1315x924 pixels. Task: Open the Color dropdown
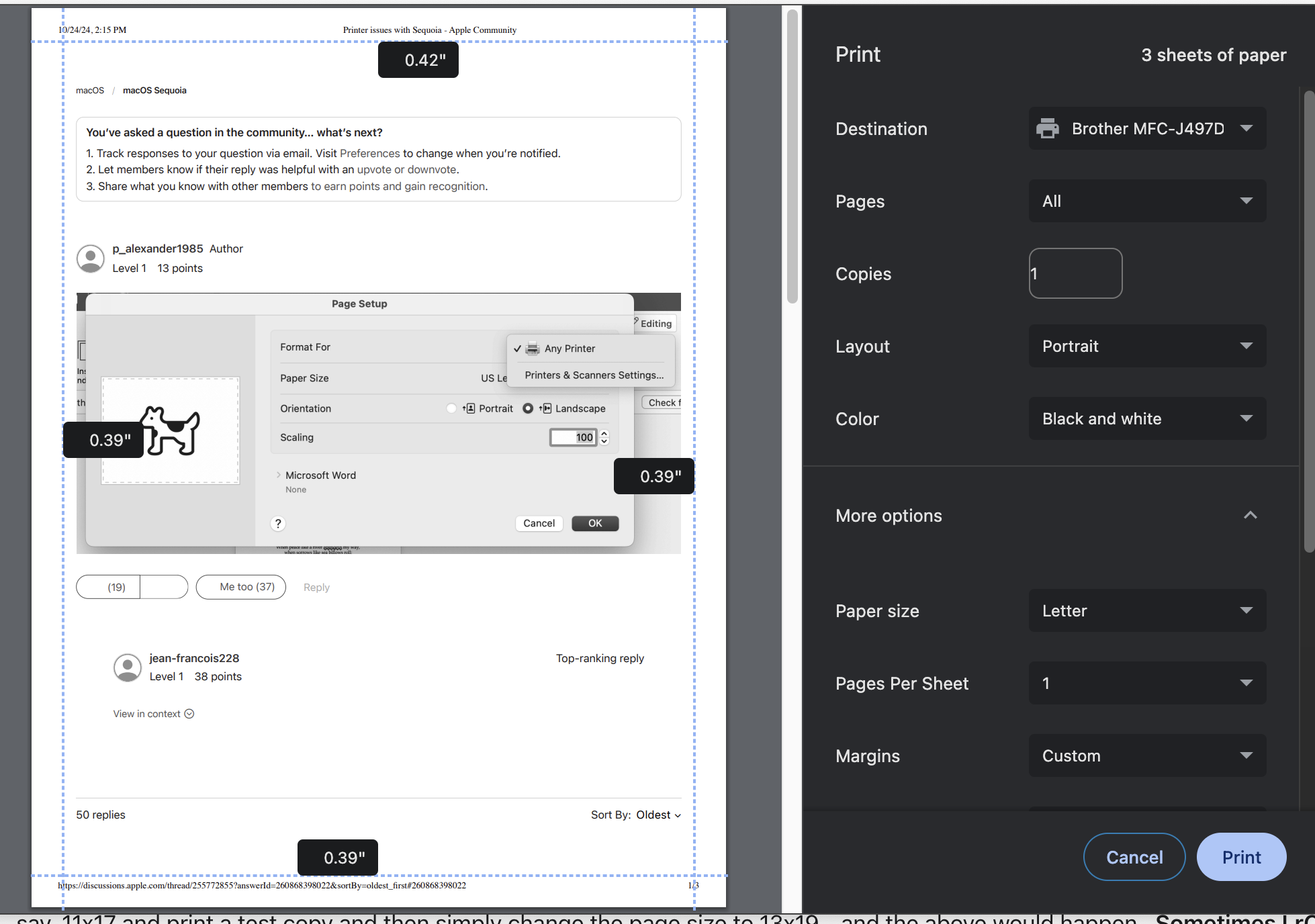1147,418
